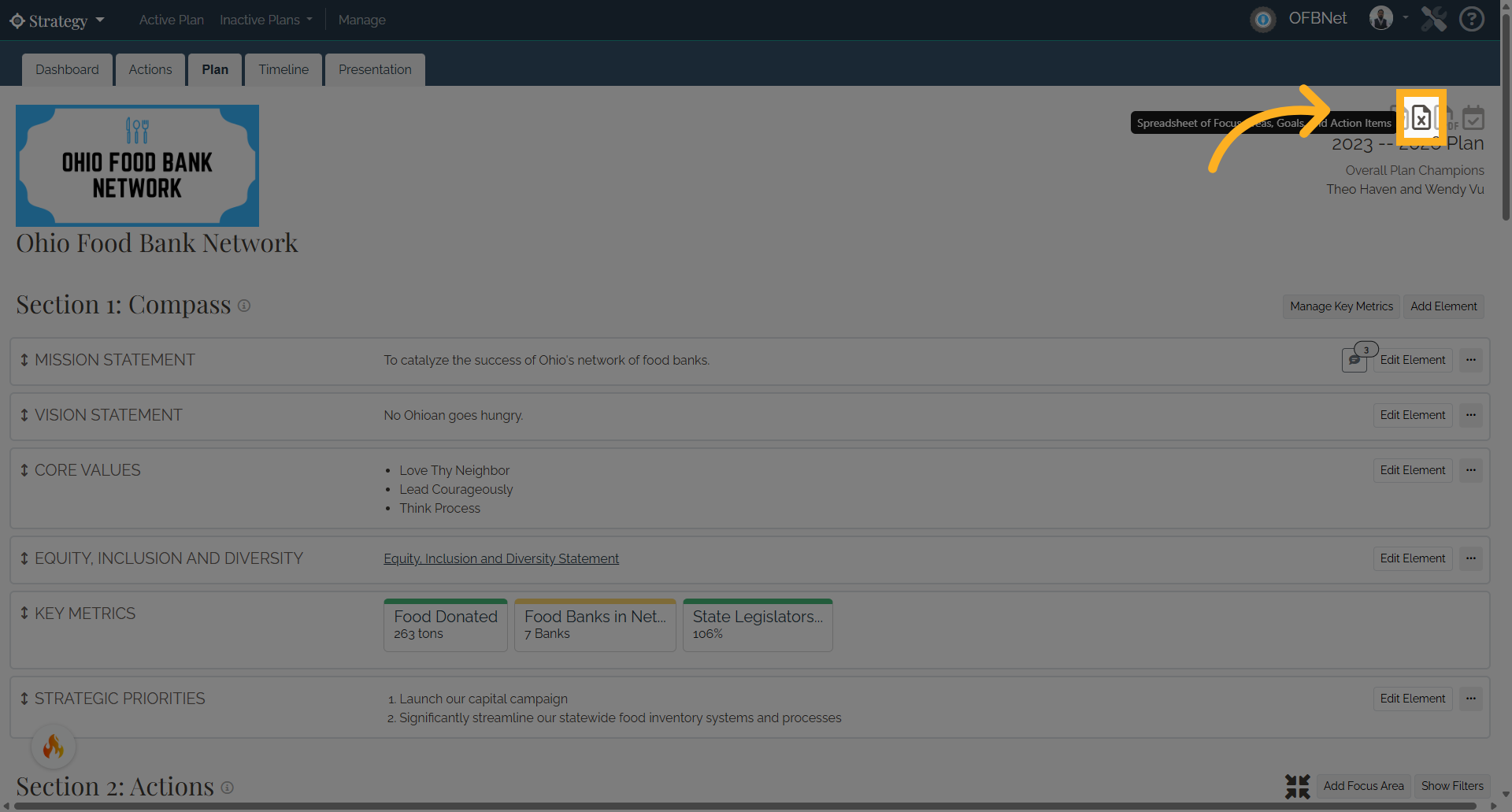Image resolution: width=1512 pixels, height=812 pixels.
Task: Click 'Love Thy Neighbor' core value
Action: coord(454,470)
